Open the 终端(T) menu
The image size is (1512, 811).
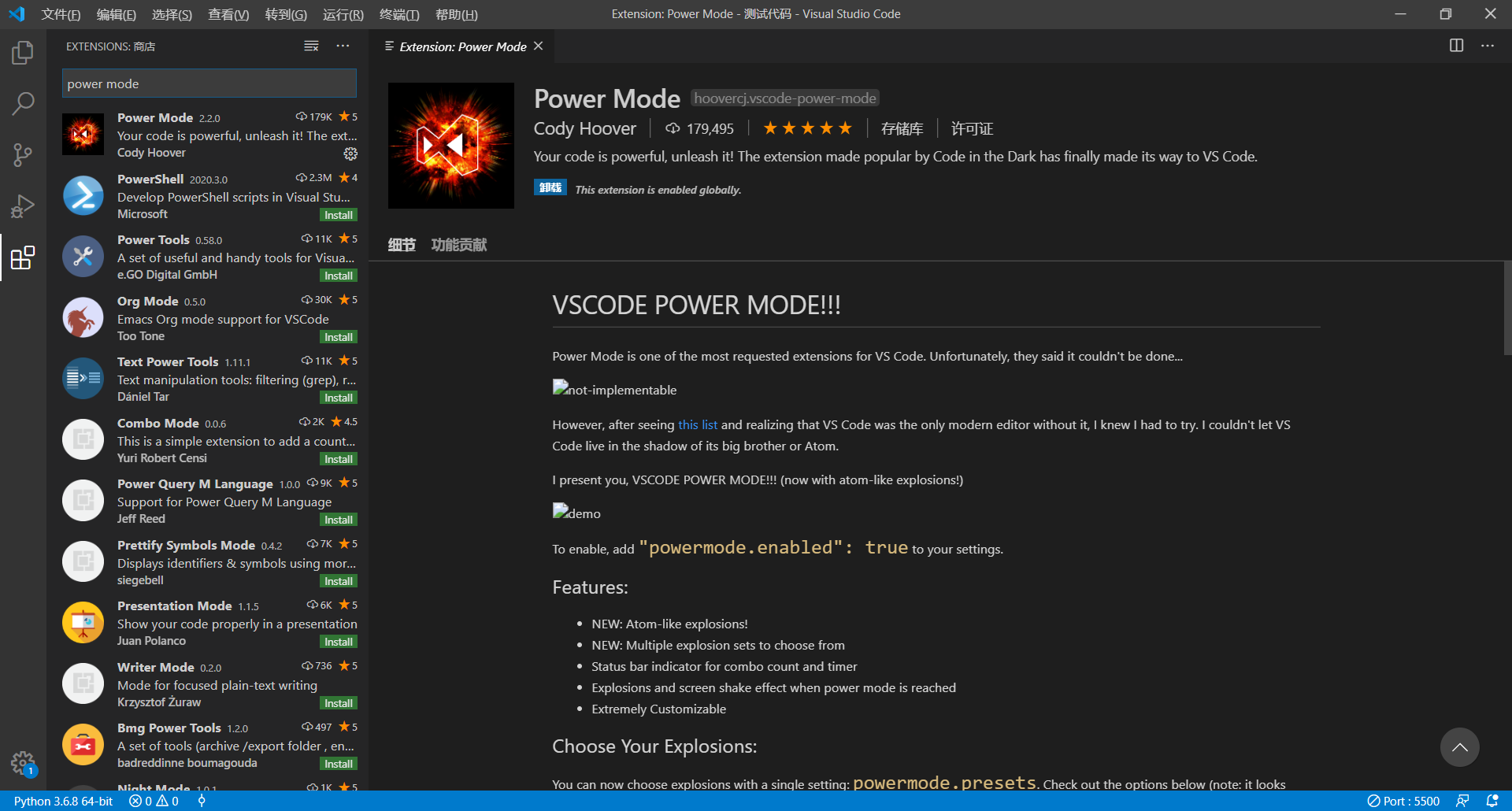click(x=399, y=14)
